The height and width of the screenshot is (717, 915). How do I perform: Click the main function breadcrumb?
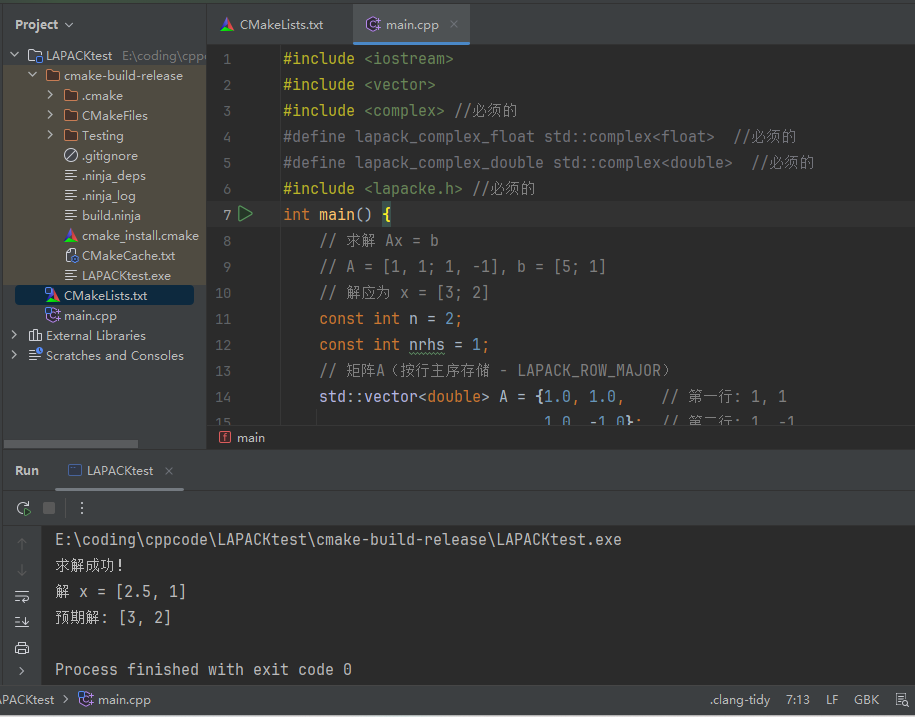click(x=250, y=438)
